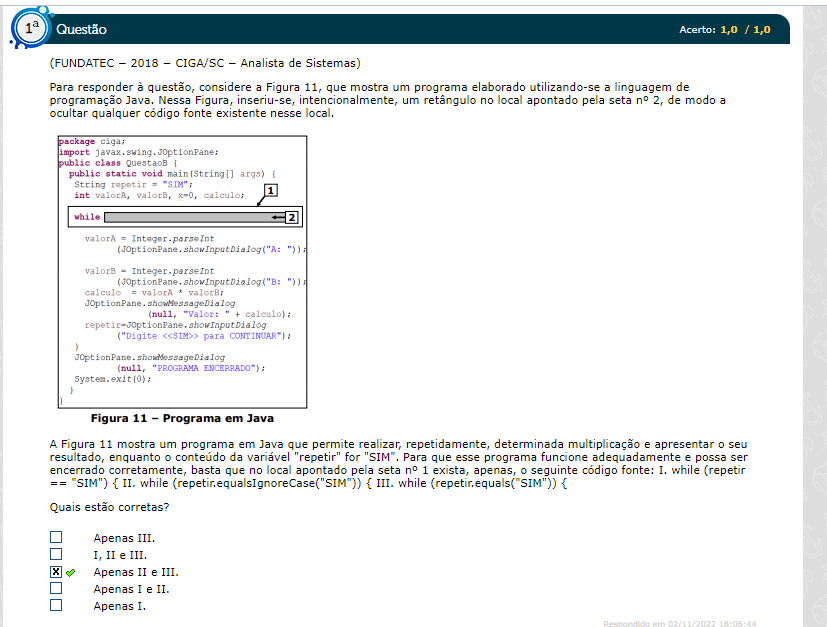Click the "Figura 11 – Programa em Java" caption
827x627 pixels.
coord(182,418)
